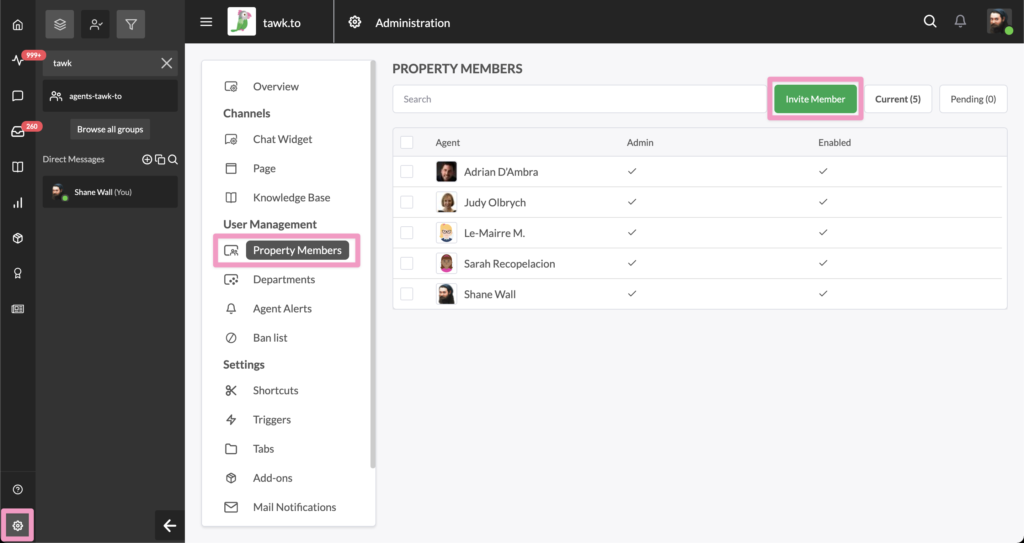Click the search magnifier icon in header
Screen dimensions: 1024x543
pos(930,22)
